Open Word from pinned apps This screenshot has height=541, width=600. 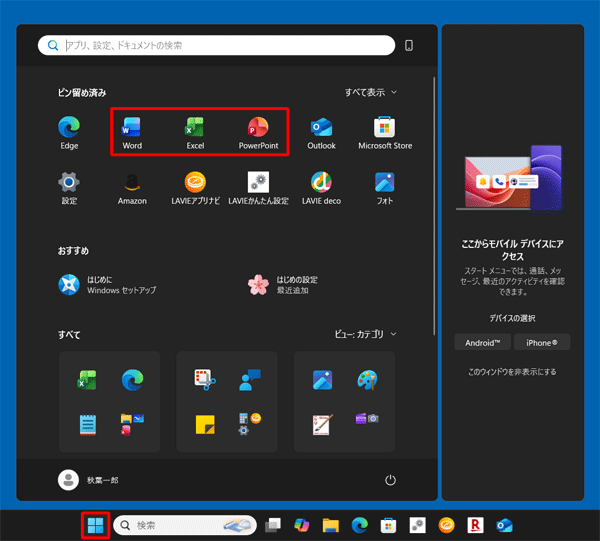tap(132, 130)
